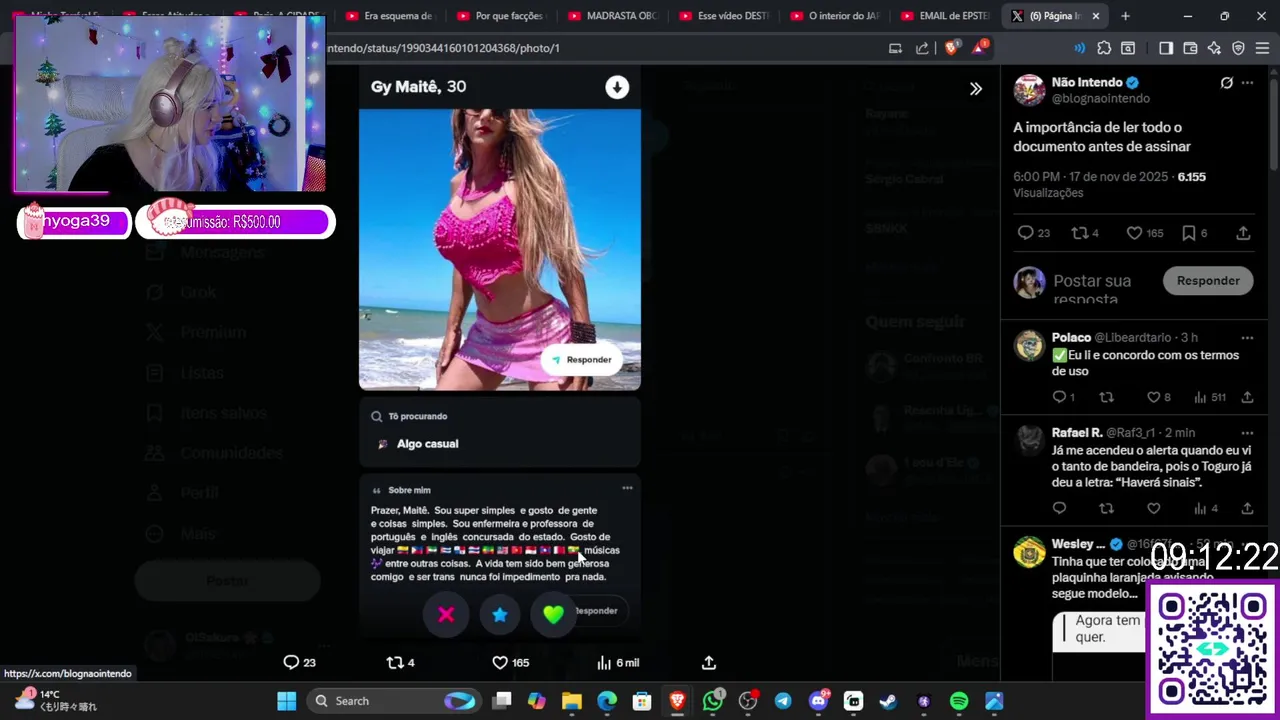This screenshot has width=1280, height=720.
Task: Toggle the browser sidebar panel icon
Action: [1166, 48]
